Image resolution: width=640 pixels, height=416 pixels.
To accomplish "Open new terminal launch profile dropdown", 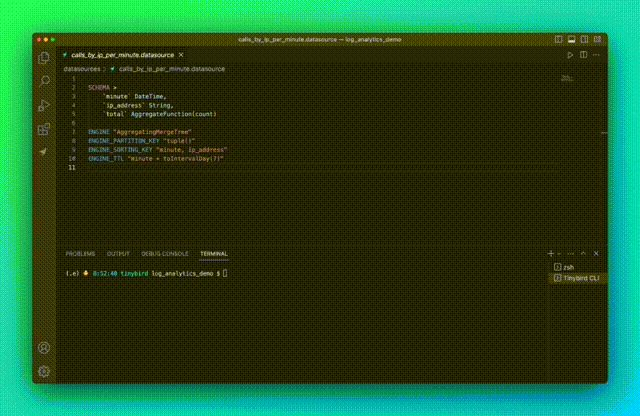I will pos(560,254).
